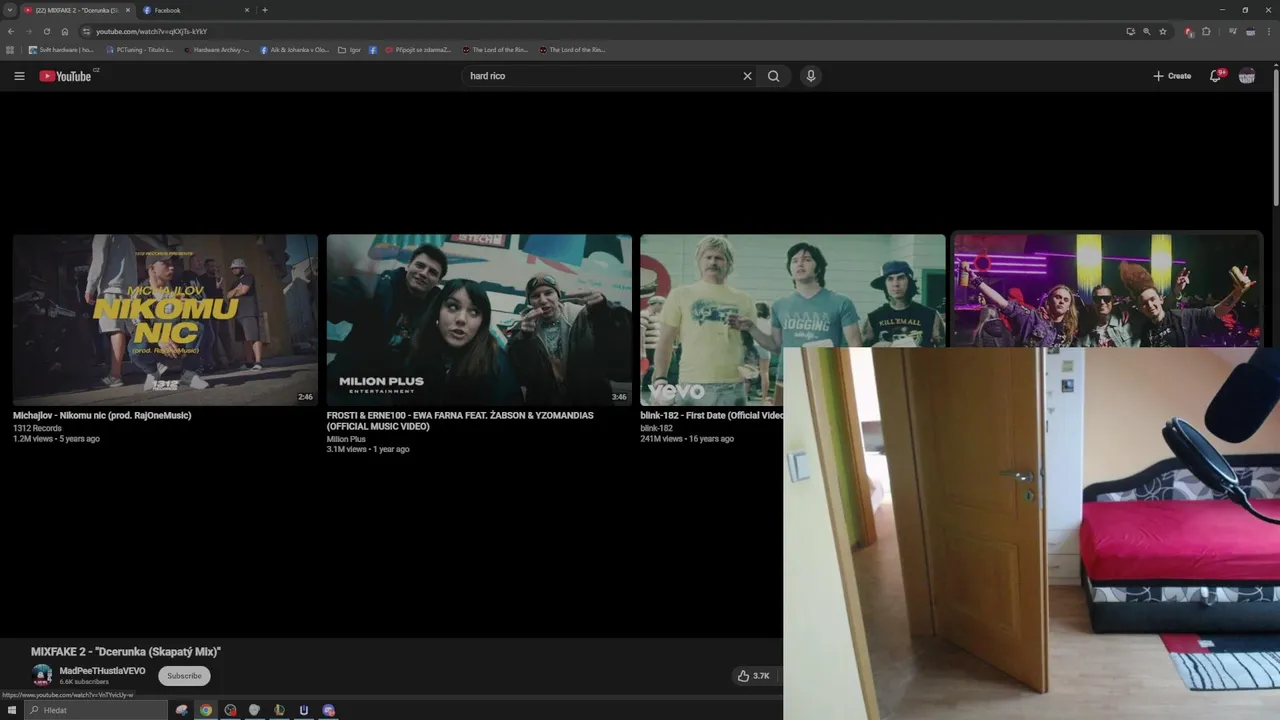This screenshot has height=720, width=1280.
Task: Go forward in Chrome
Action: click(29, 31)
